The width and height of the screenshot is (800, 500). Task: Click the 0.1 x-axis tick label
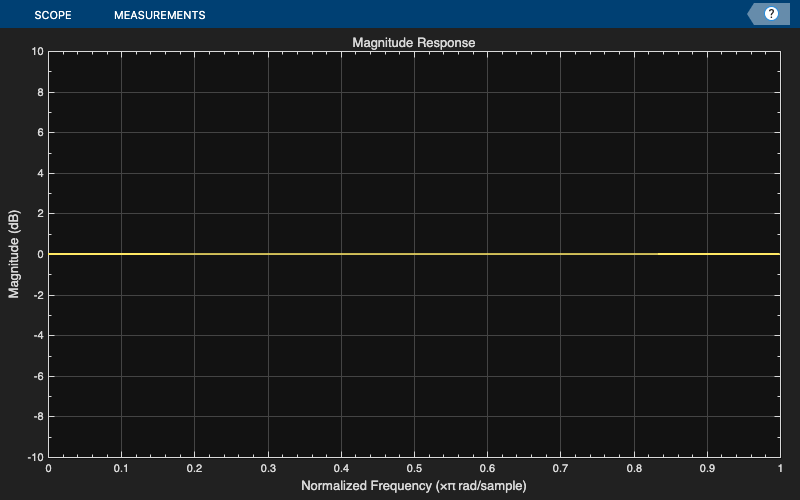121,468
